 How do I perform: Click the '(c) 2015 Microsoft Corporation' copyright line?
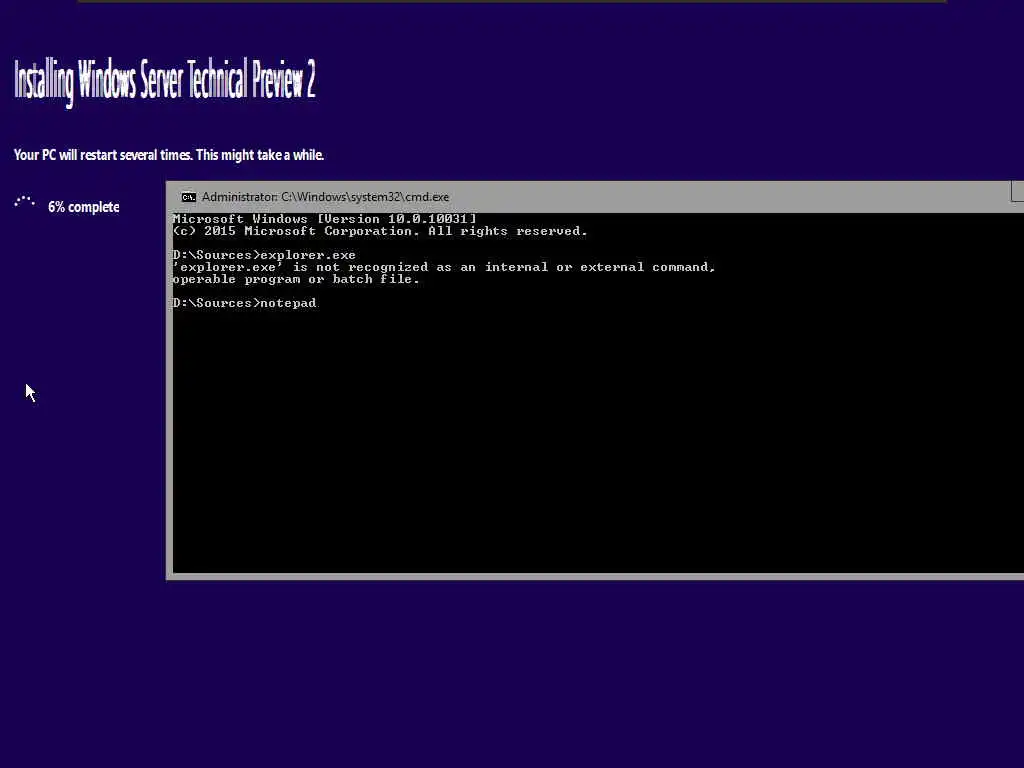pyautogui.click(x=380, y=231)
